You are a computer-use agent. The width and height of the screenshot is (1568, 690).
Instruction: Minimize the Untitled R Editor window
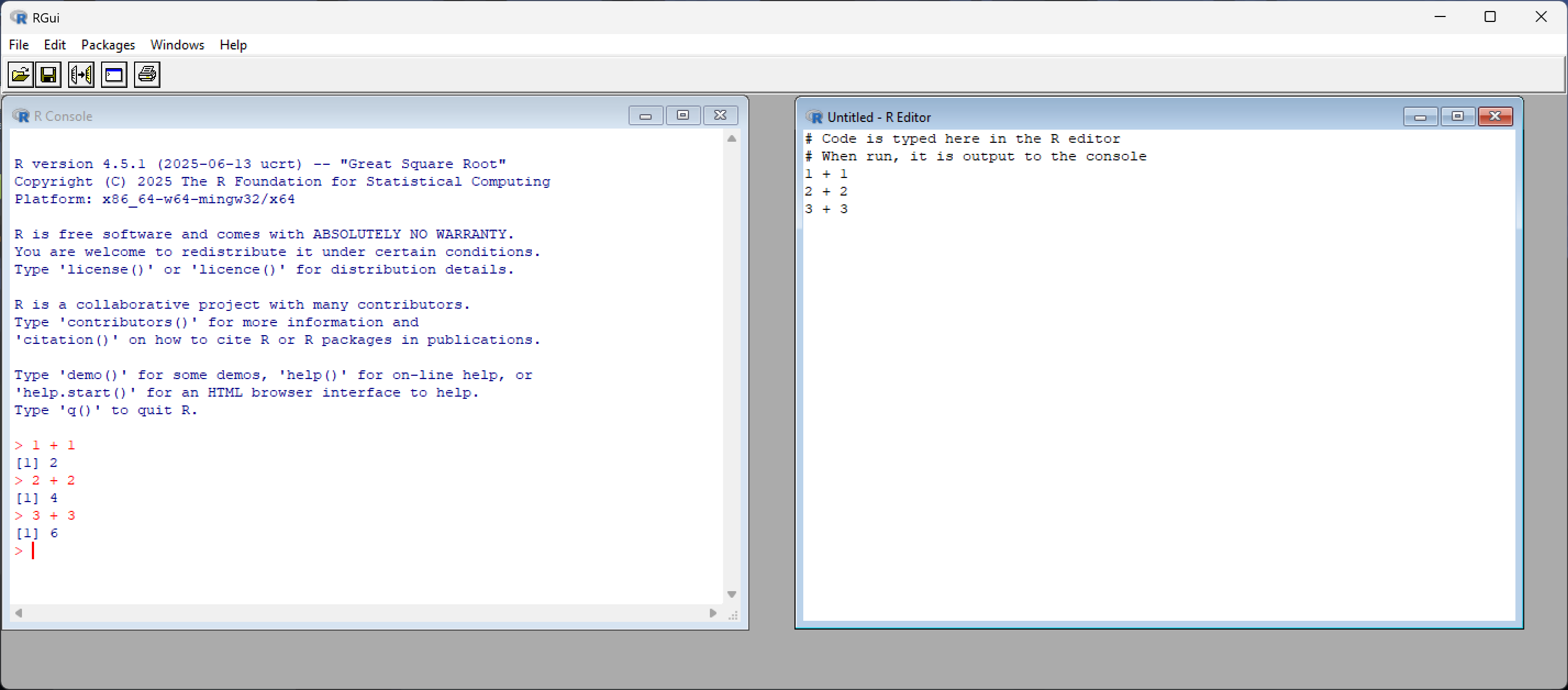tap(1420, 116)
